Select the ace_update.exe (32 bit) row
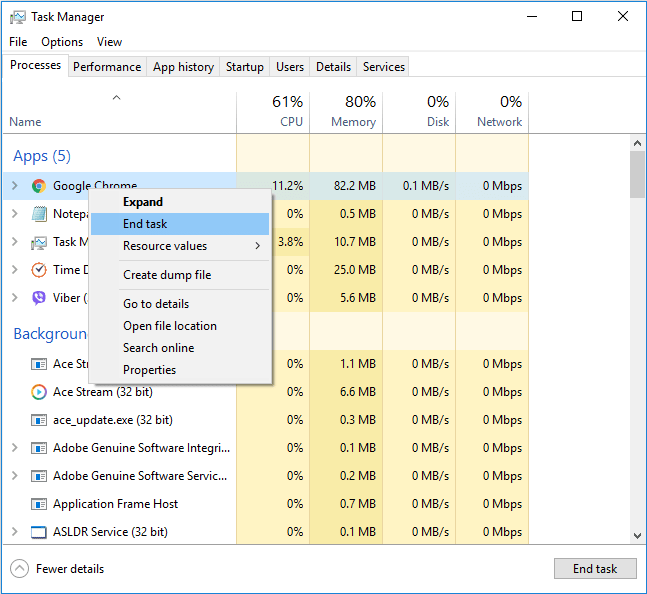 point(266,420)
